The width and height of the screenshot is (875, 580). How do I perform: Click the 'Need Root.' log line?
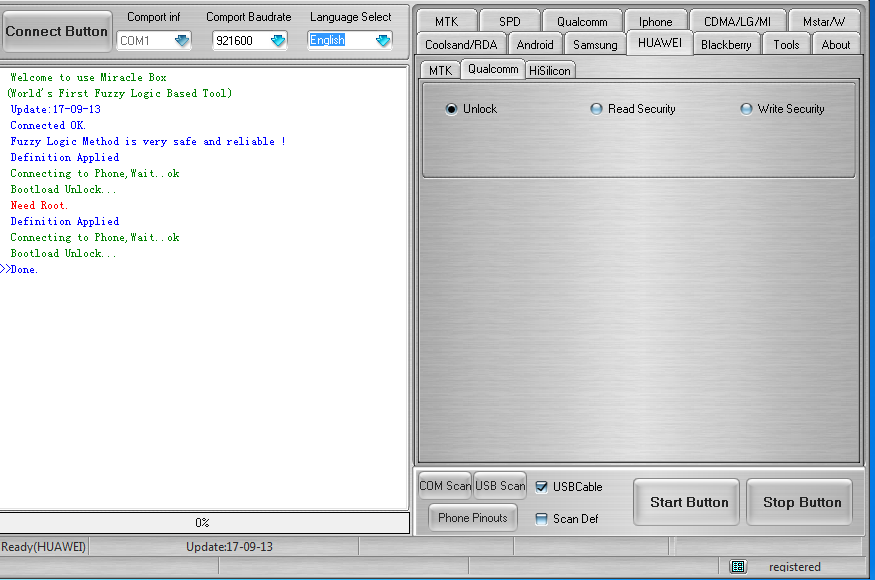click(39, 205)
